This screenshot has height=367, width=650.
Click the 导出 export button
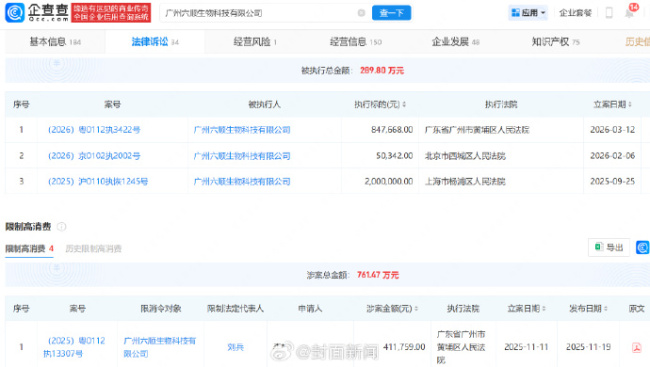(x=609, y=247)
